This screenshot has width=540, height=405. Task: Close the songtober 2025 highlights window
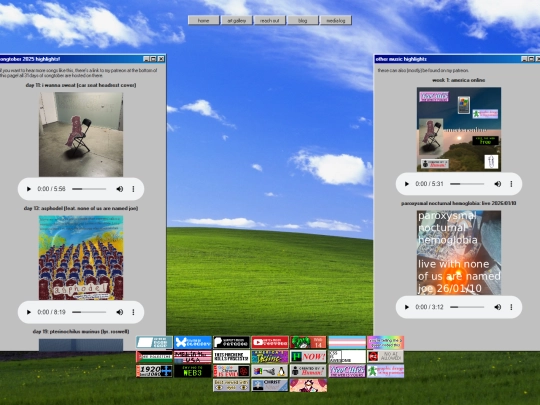(161, 59)
